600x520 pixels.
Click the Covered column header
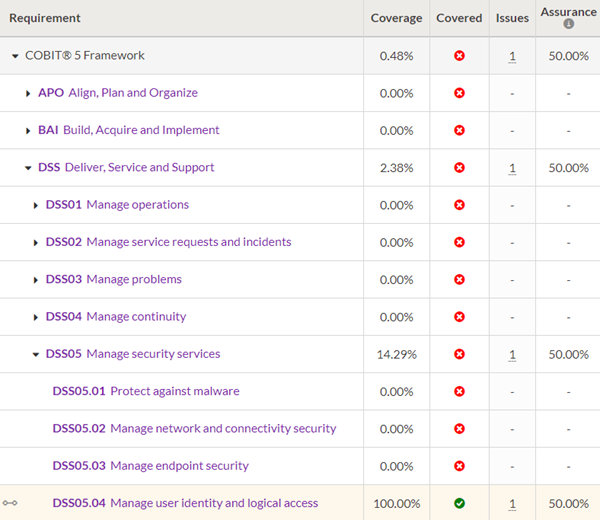click(x=459, y=18)
